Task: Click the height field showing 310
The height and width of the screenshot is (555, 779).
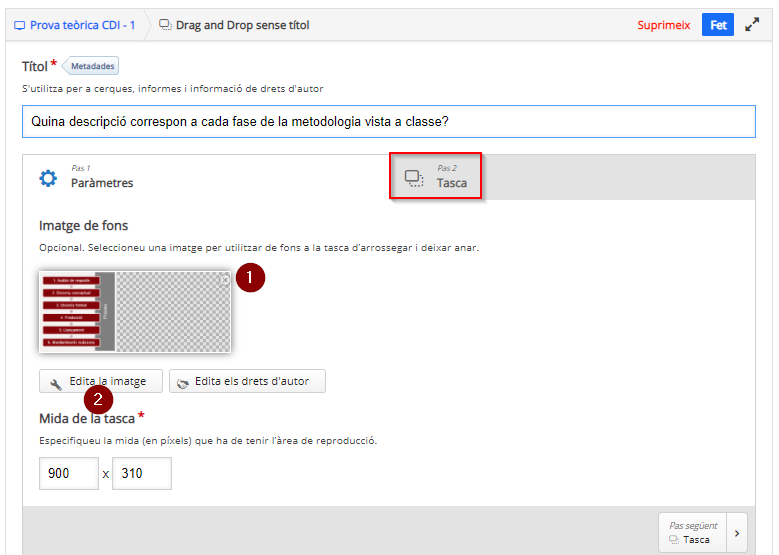Action: point(142,474)
